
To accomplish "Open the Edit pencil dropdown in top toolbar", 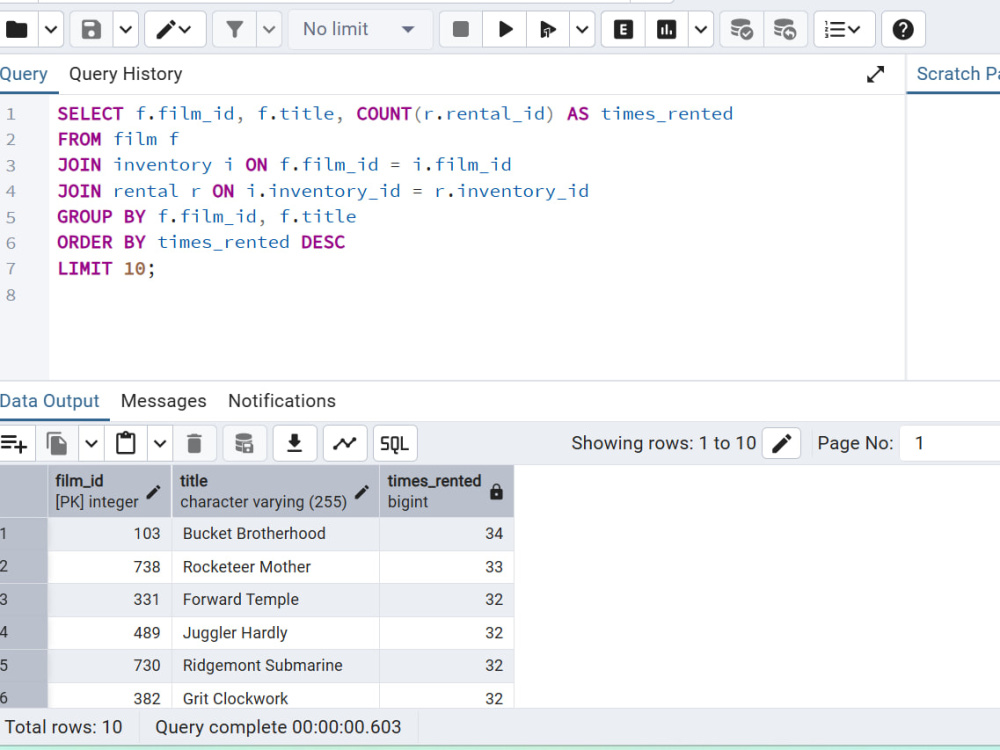I will pyautogui.click(x=175, y=29).
